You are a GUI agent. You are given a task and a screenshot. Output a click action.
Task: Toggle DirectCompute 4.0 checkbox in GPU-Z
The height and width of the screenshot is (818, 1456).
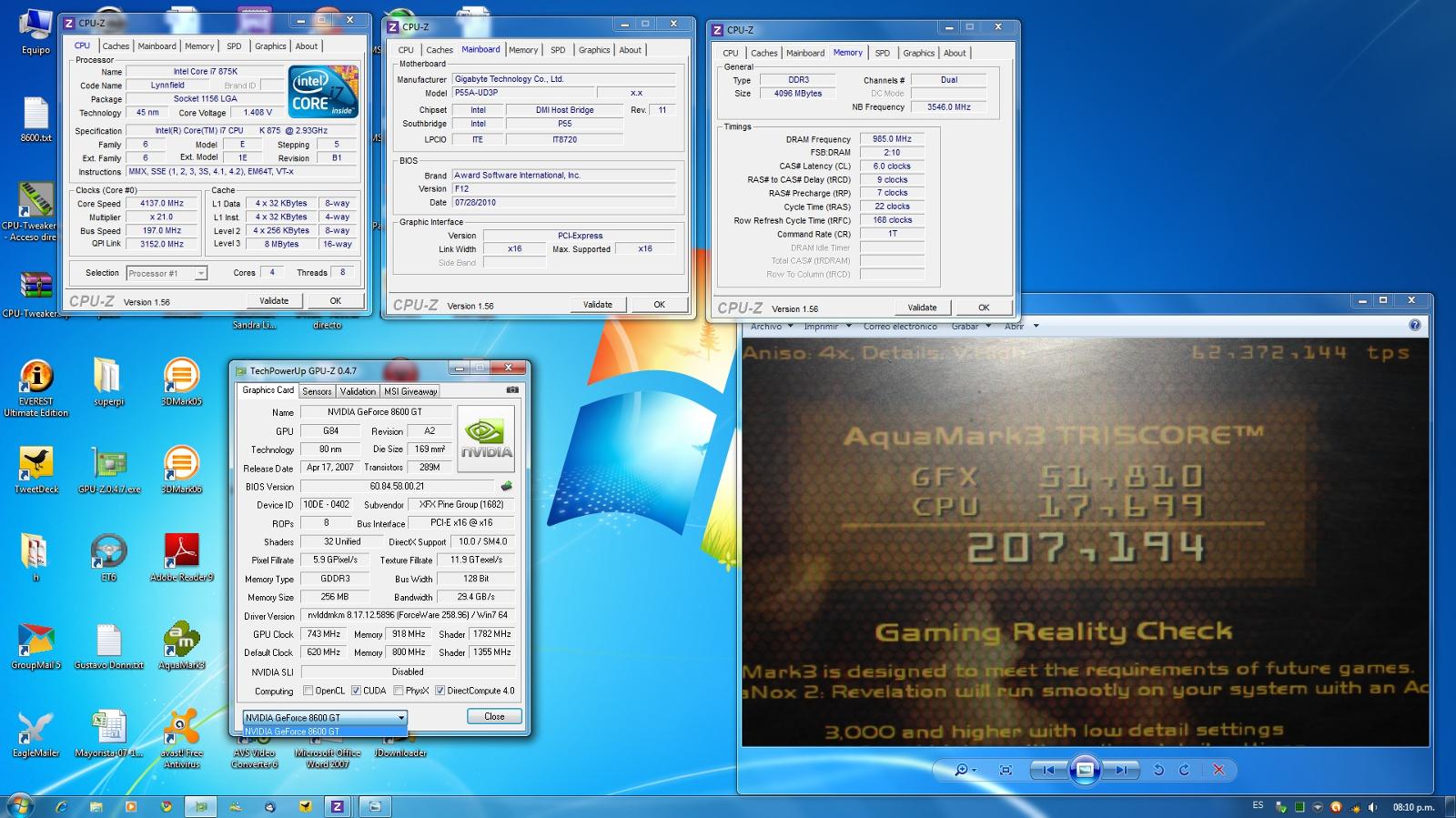pos(440,691)
